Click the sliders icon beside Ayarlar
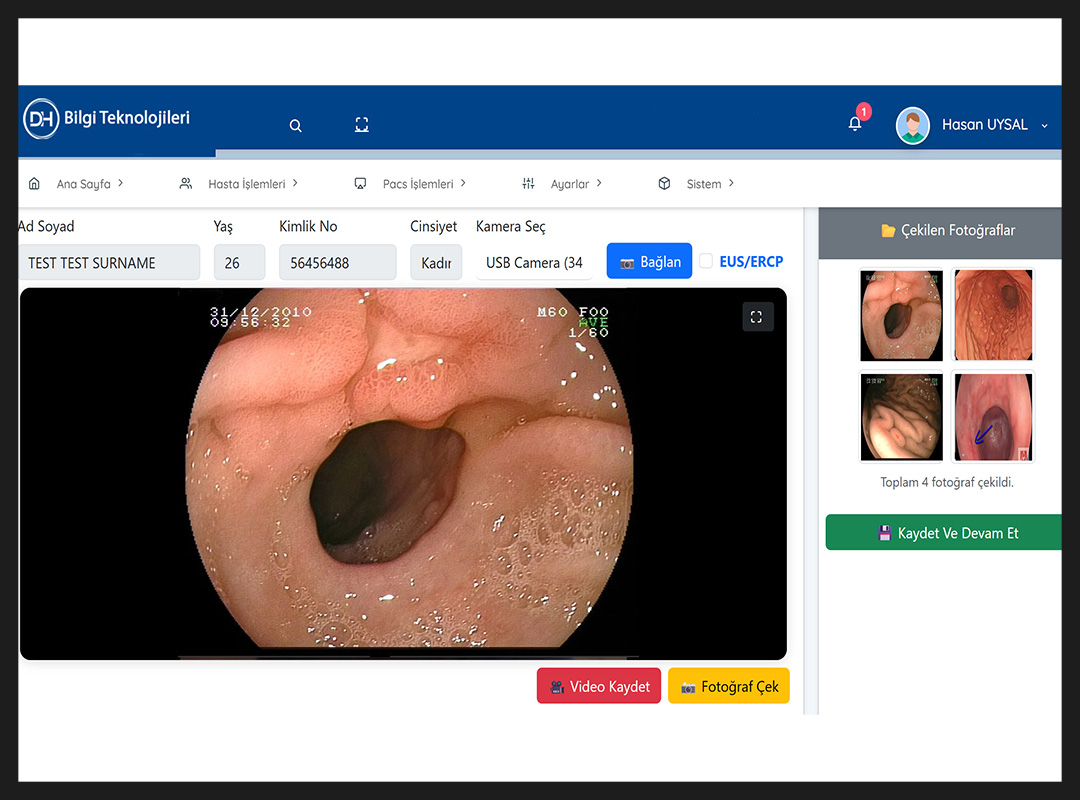1080x800 pixels. pos(528,184)
